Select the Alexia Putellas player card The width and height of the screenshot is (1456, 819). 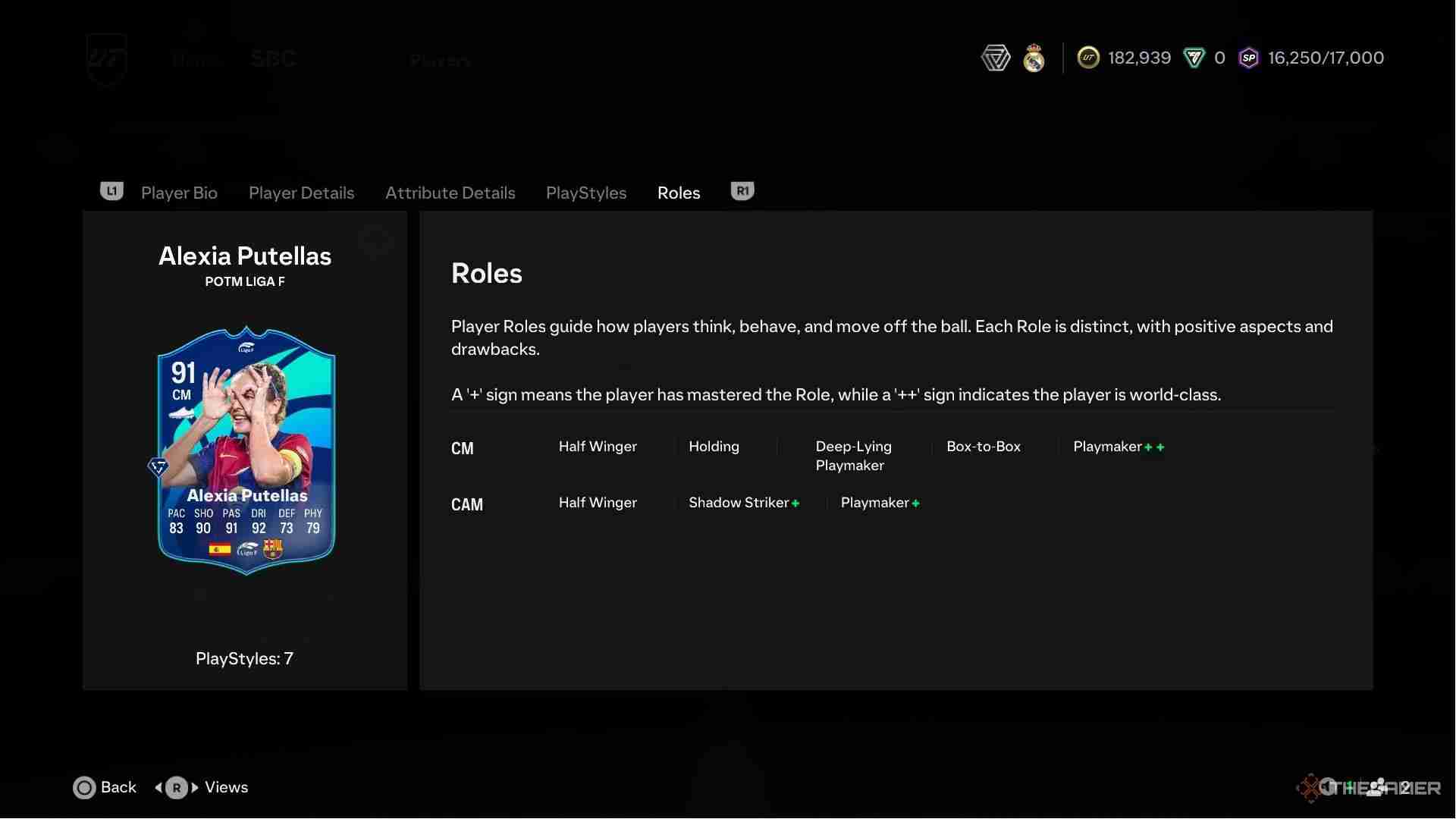tap(246, 450)
